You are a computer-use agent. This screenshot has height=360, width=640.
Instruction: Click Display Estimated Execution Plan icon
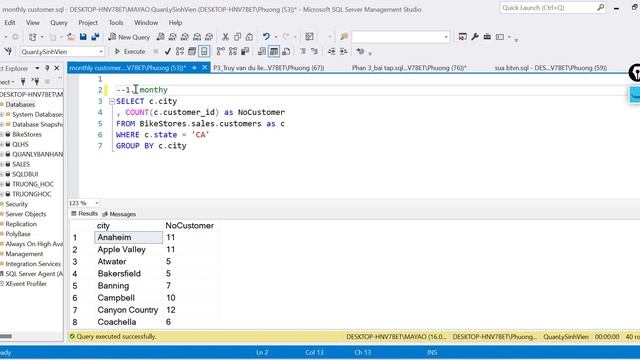point(180,51)
